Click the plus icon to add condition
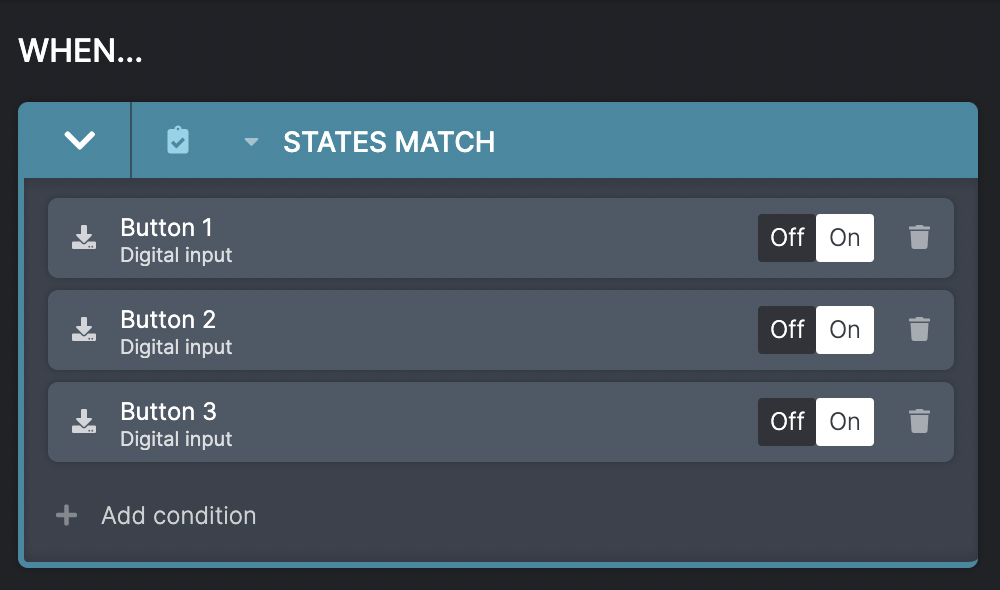 pos(66,515)
